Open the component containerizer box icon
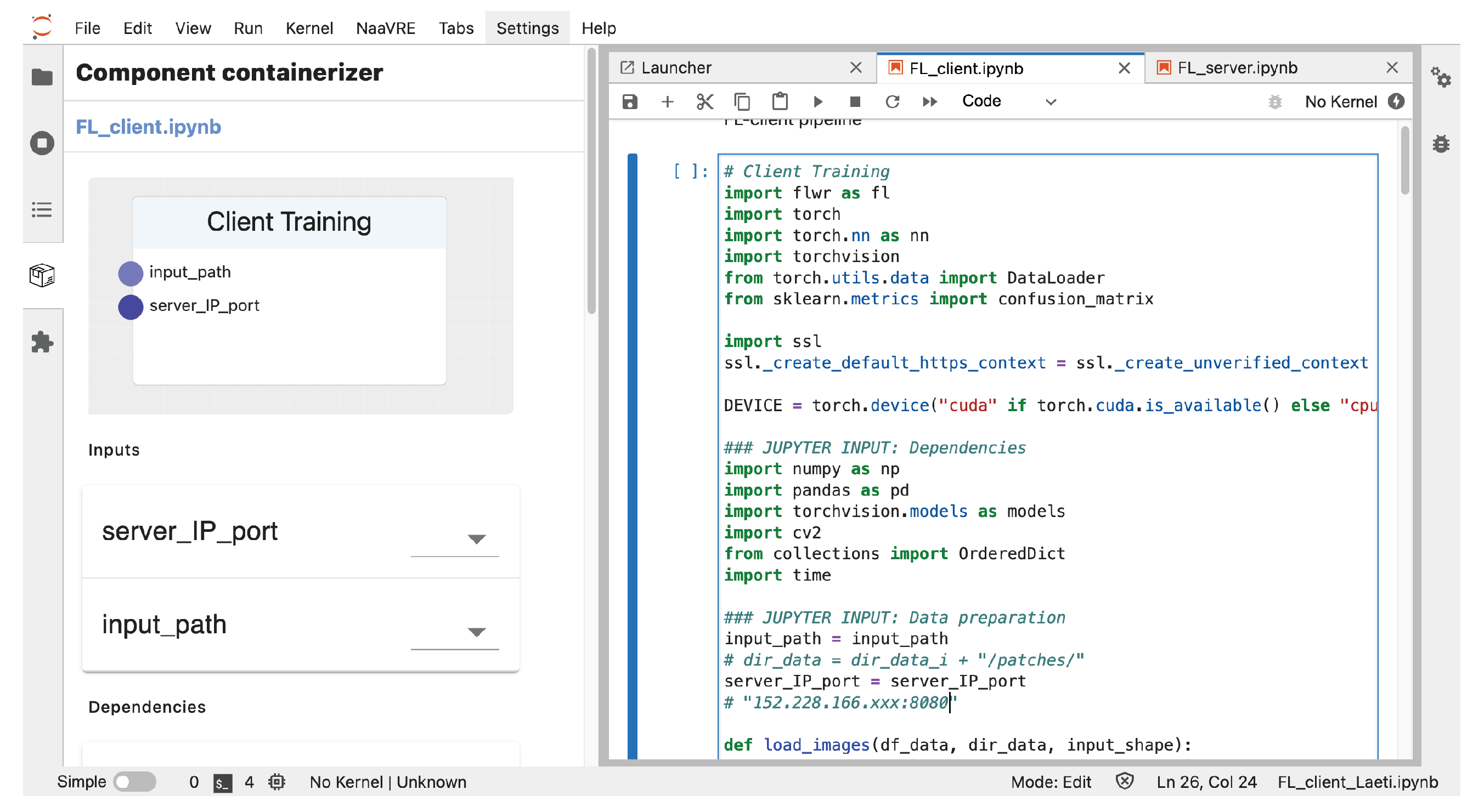 coord(42,276)
